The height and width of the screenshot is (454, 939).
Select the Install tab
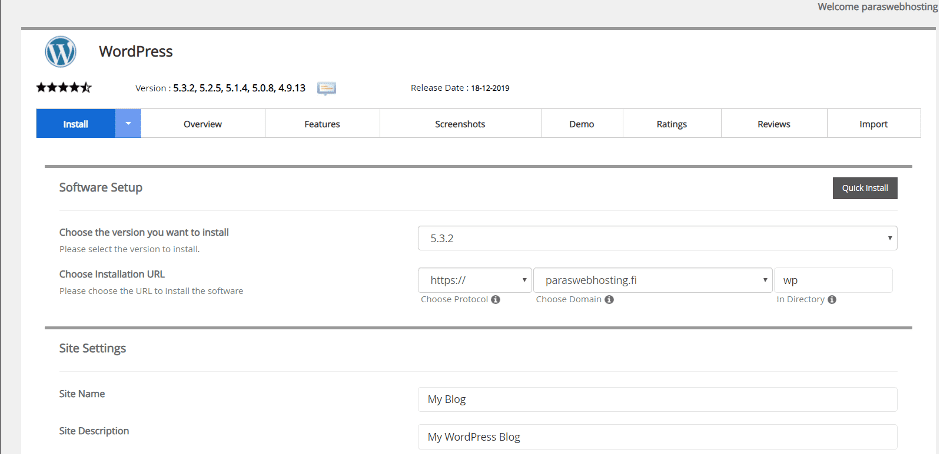(75, 124)
